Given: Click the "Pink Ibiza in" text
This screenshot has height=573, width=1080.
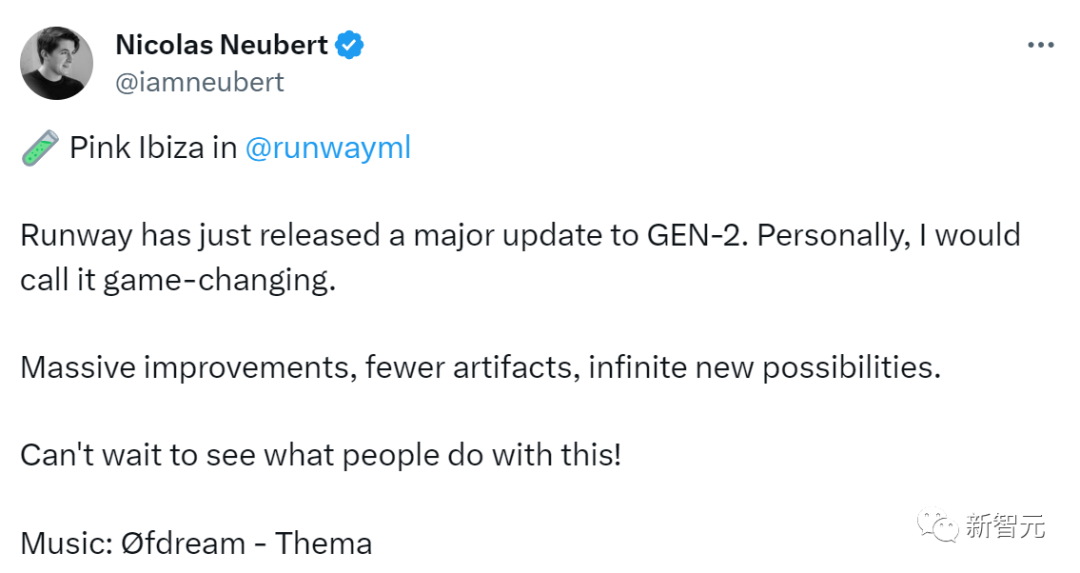Looking at the screenshot, I should [153, 148].
